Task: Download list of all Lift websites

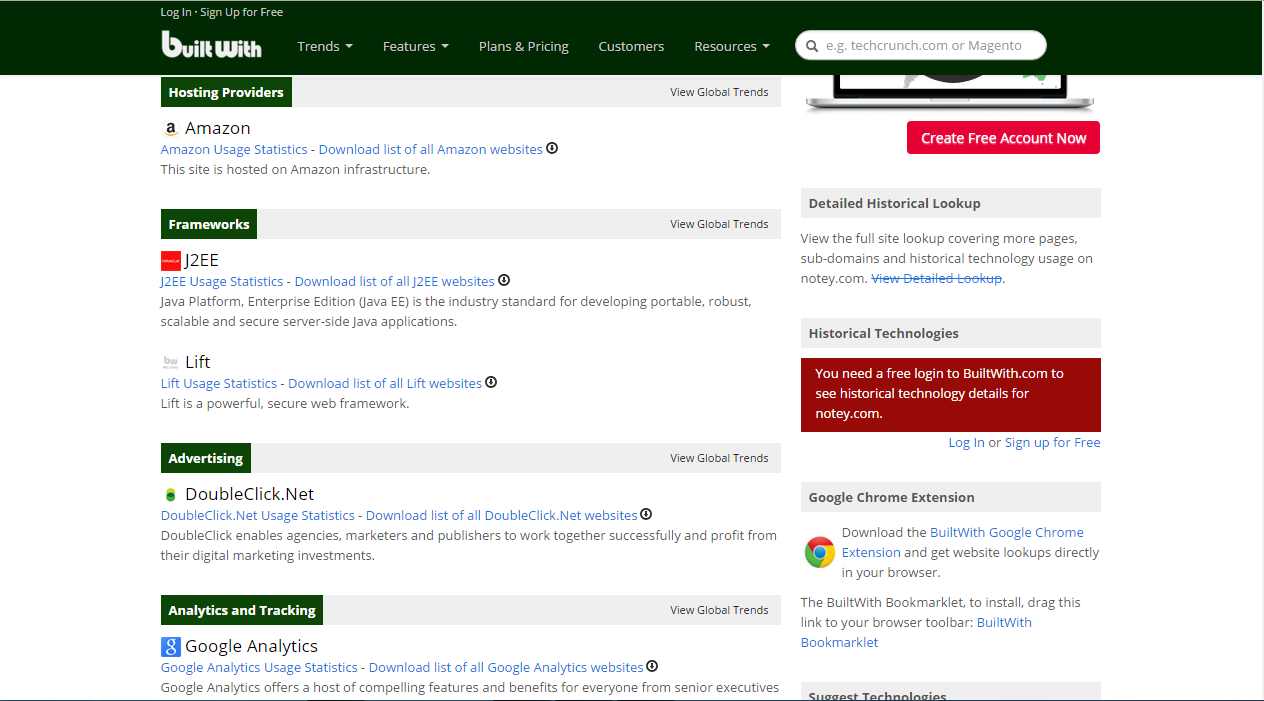Action: [385, 383]
